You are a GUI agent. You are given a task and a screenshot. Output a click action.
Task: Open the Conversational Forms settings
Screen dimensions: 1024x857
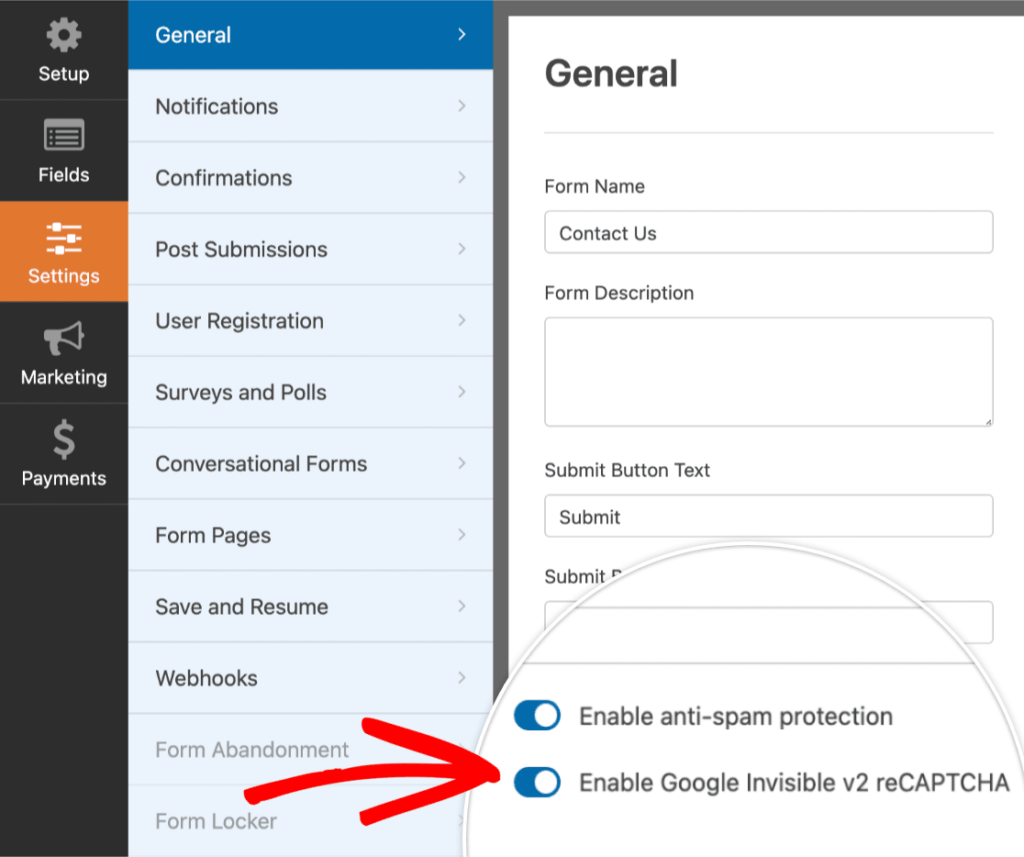[260, 464]
